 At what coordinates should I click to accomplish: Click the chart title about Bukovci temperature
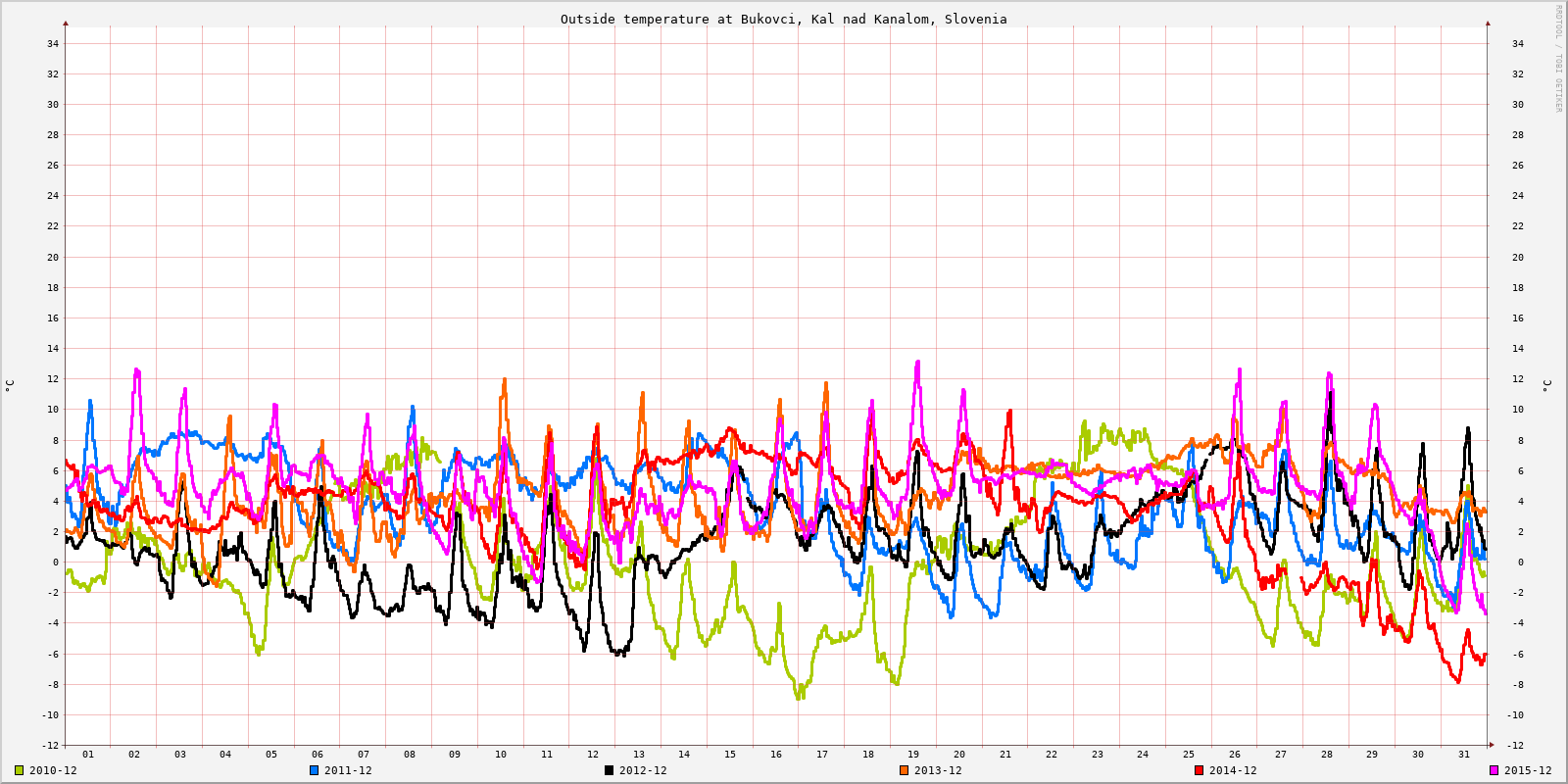(783, 19)
